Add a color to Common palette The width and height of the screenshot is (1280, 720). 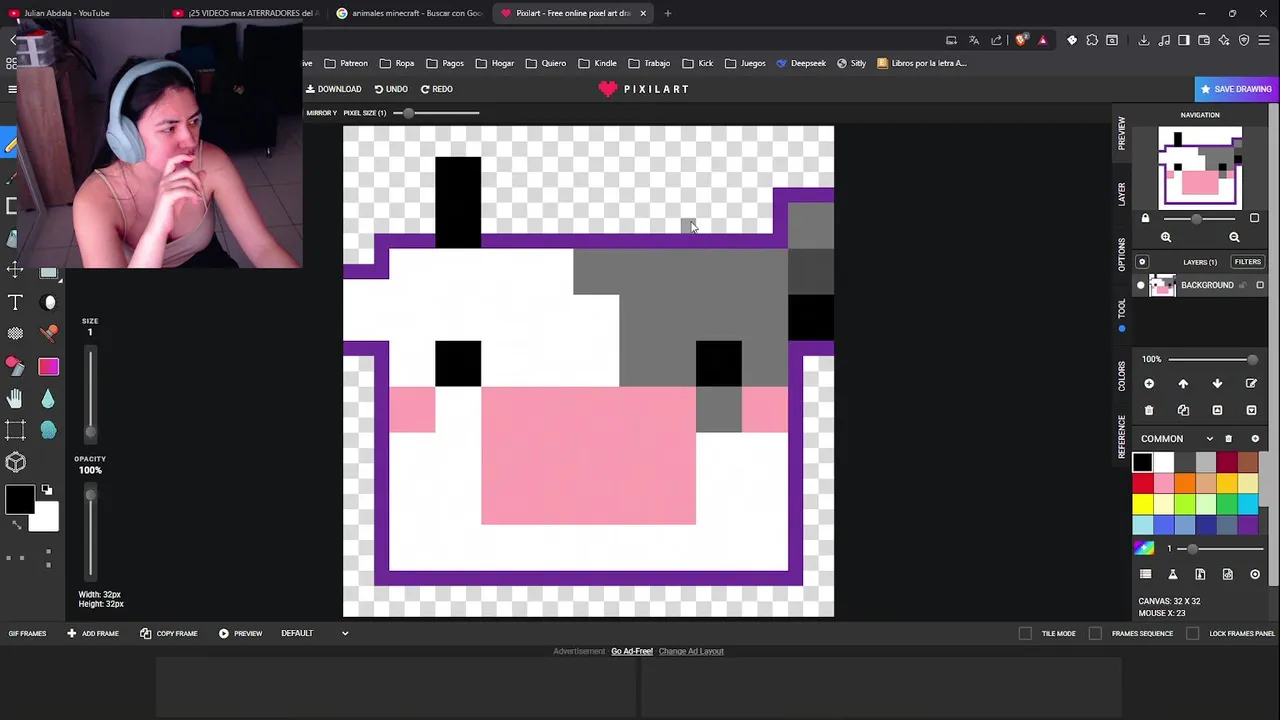point(1255,439)
